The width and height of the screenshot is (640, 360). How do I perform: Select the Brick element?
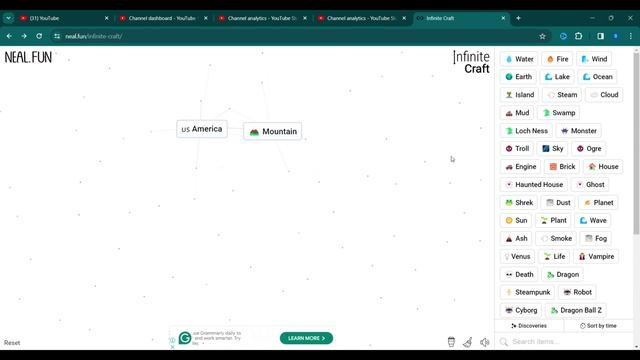pyautogui.click(x=562, y=167)
